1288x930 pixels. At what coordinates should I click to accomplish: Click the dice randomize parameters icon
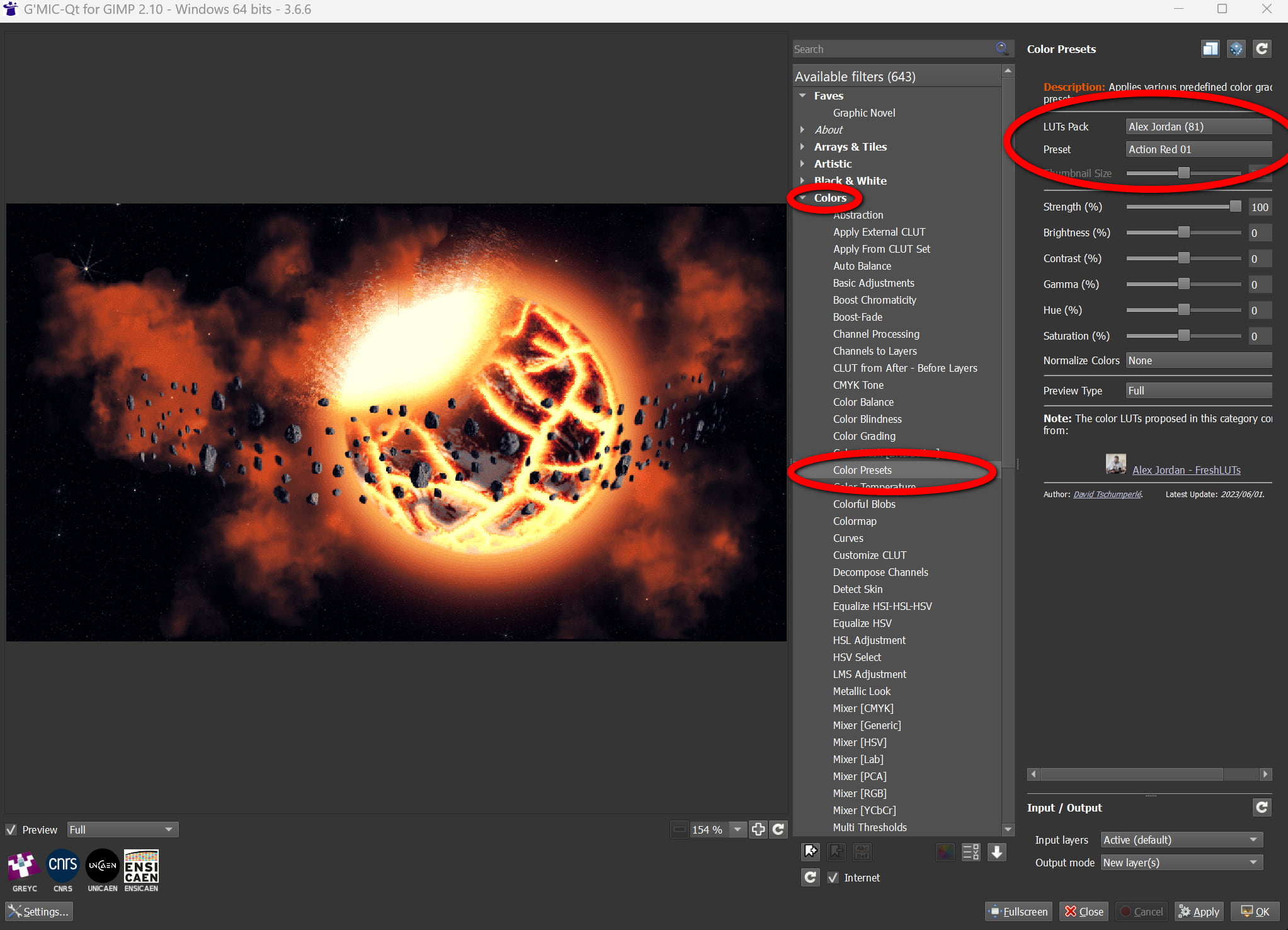point(1236,49)
